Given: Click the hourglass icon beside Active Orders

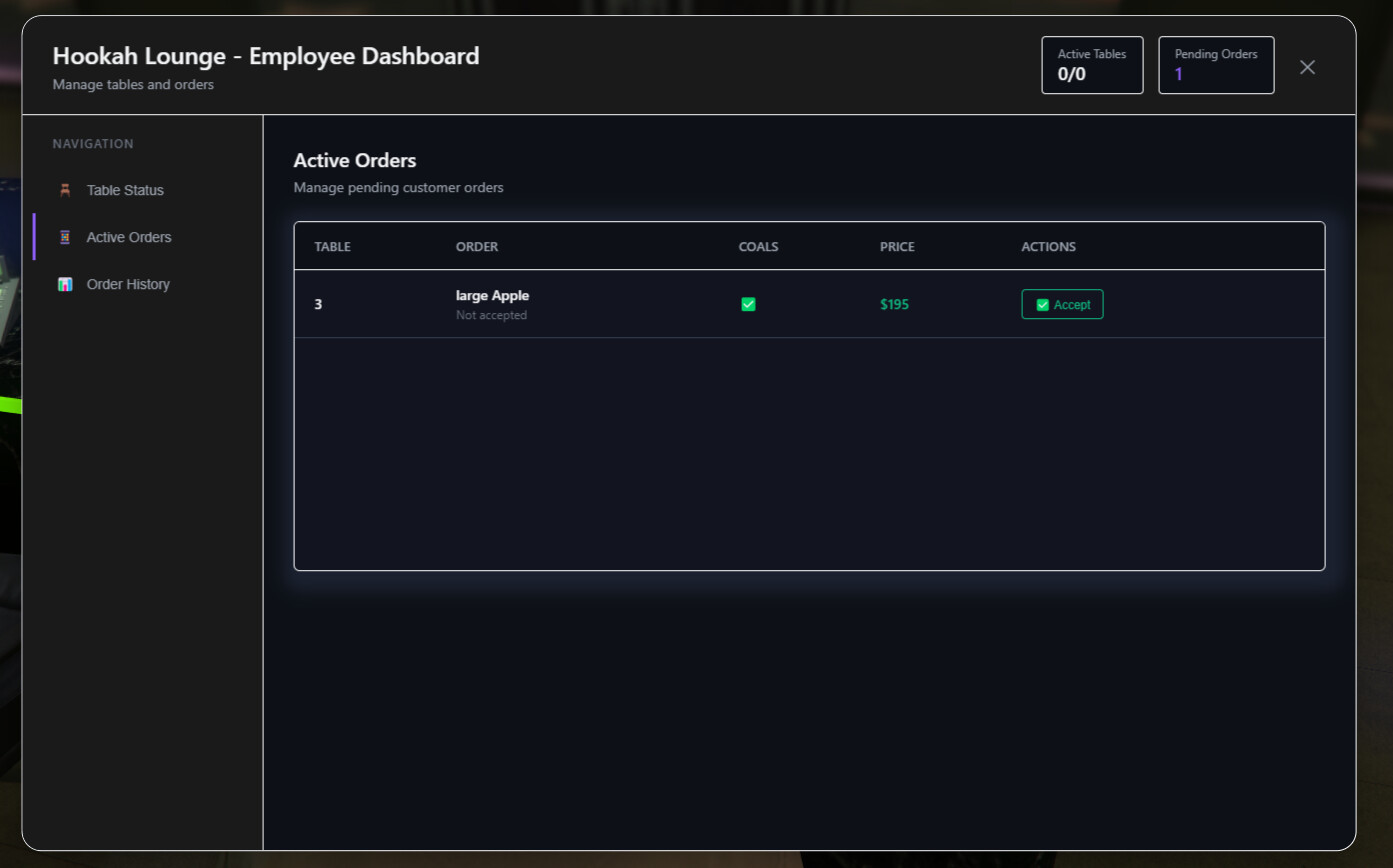Looking at the screenshot, I should point(65,237).
